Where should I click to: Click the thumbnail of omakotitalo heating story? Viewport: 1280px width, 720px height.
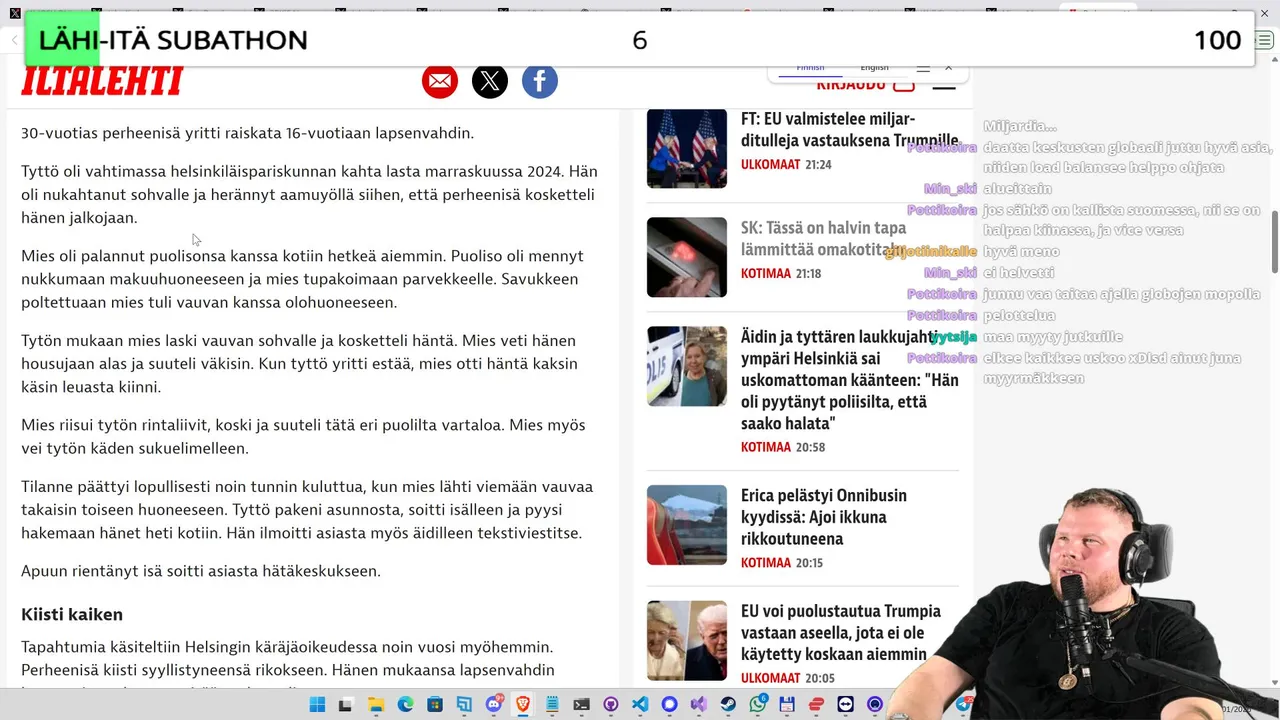(x=687, y=257)
